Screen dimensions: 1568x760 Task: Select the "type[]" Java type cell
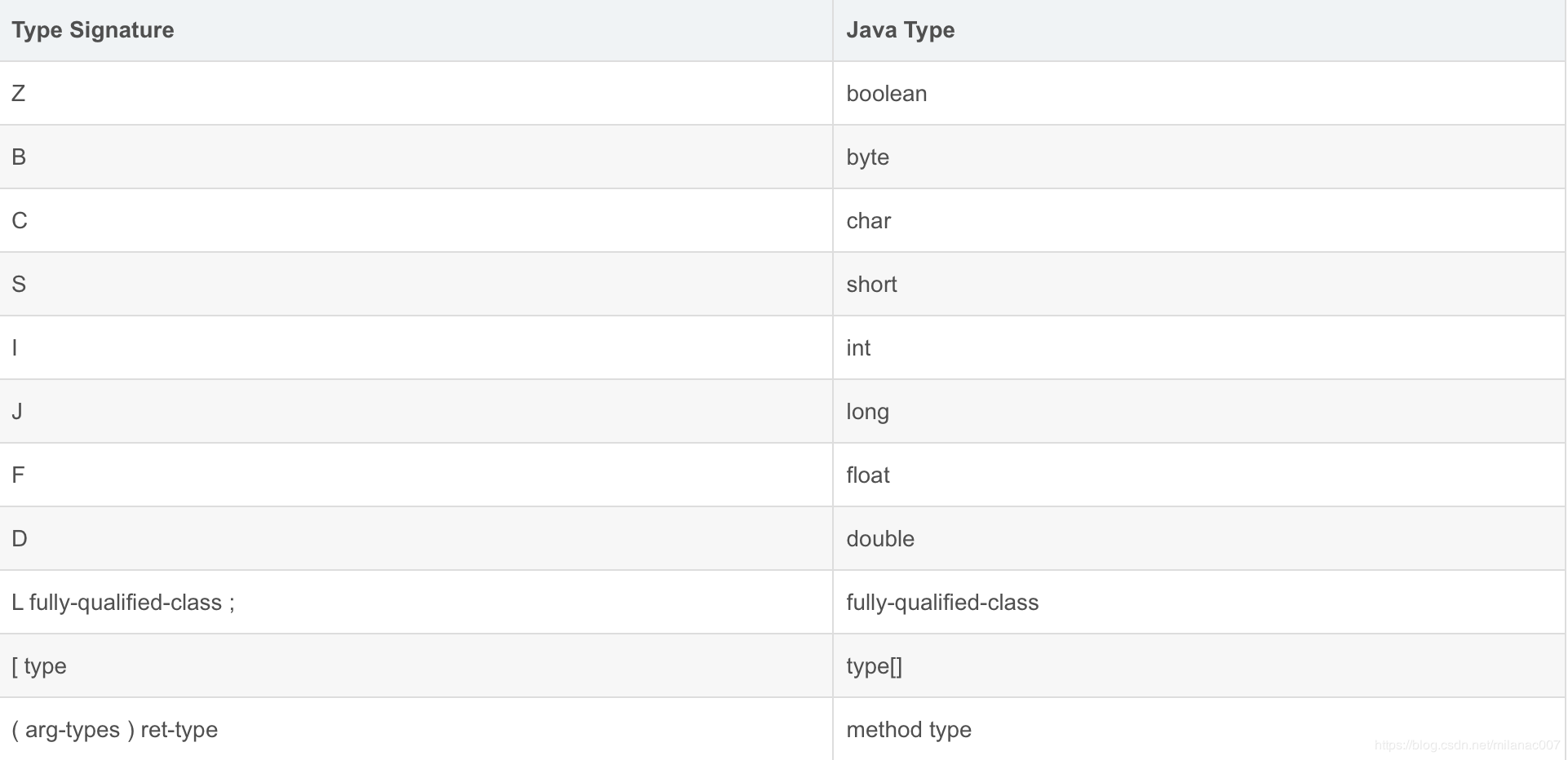pyautogui.click(x=874, y=666)
